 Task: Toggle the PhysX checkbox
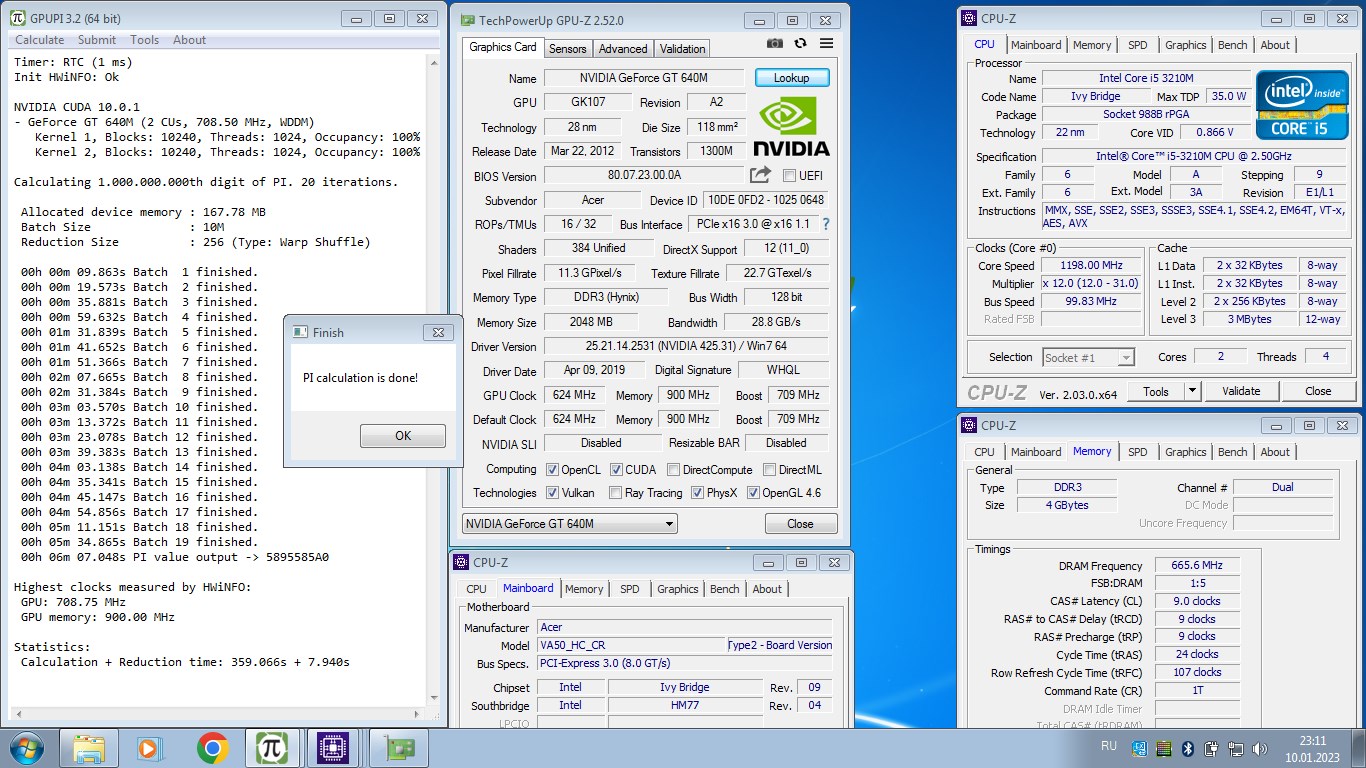click(x=696, y=493)
